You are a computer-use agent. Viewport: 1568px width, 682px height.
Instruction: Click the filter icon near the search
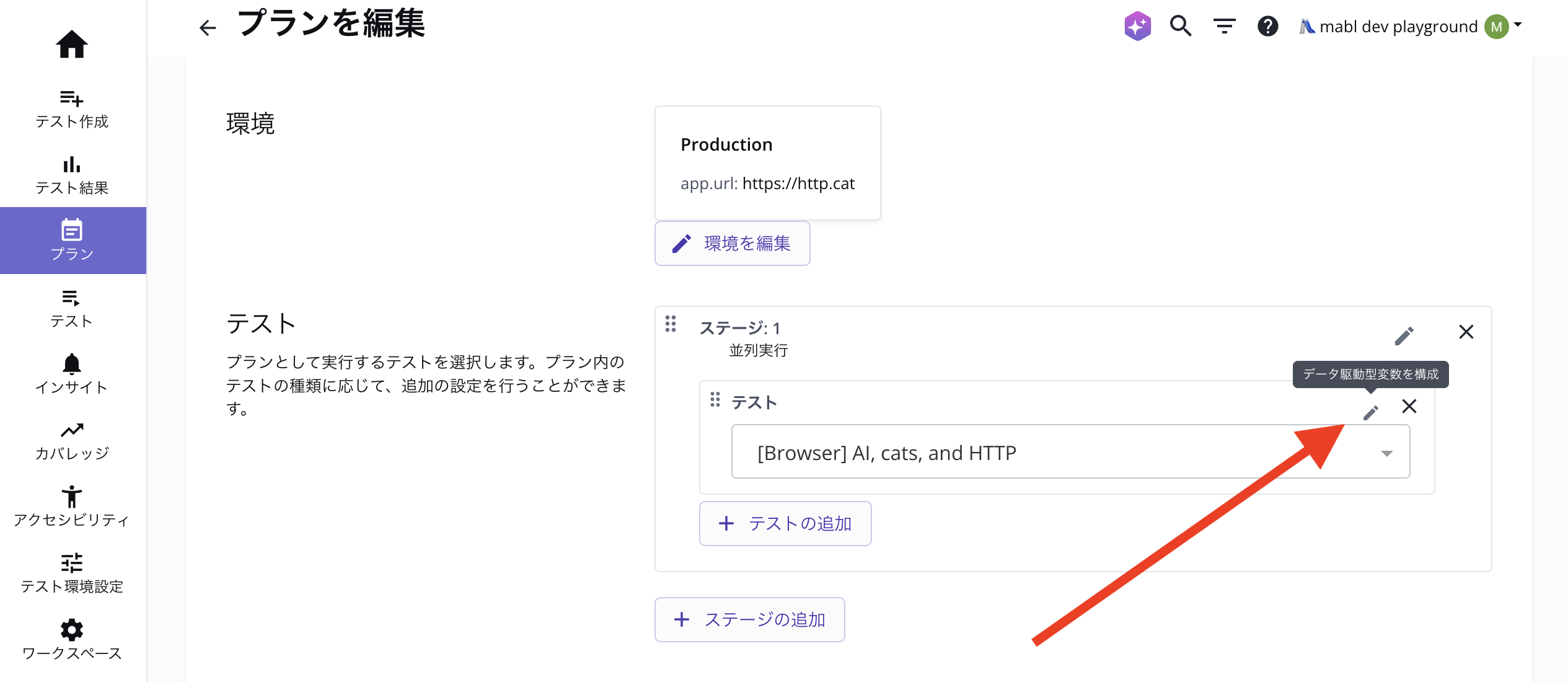click(1223, 26)
